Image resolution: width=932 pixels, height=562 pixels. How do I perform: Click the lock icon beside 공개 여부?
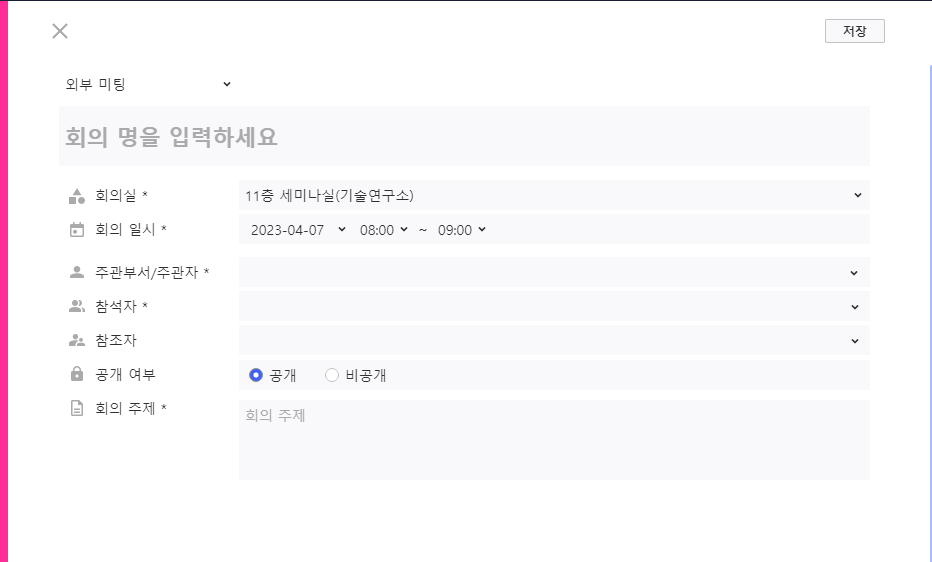tap(77, 374)
